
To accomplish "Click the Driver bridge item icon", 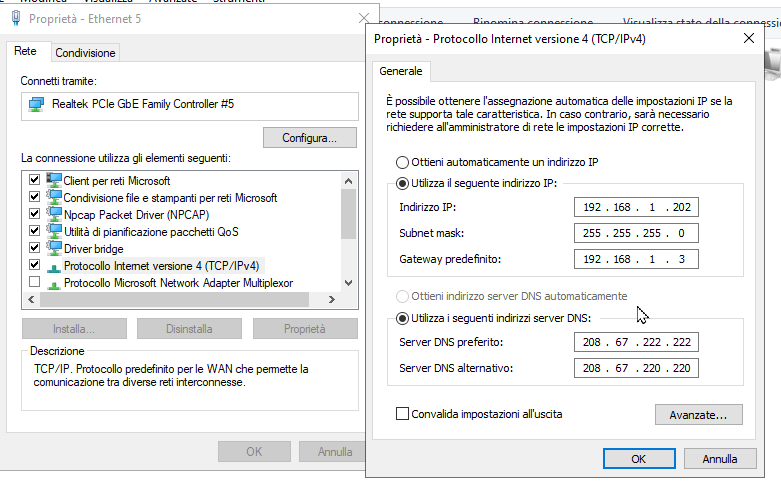I will pos(54,248).
